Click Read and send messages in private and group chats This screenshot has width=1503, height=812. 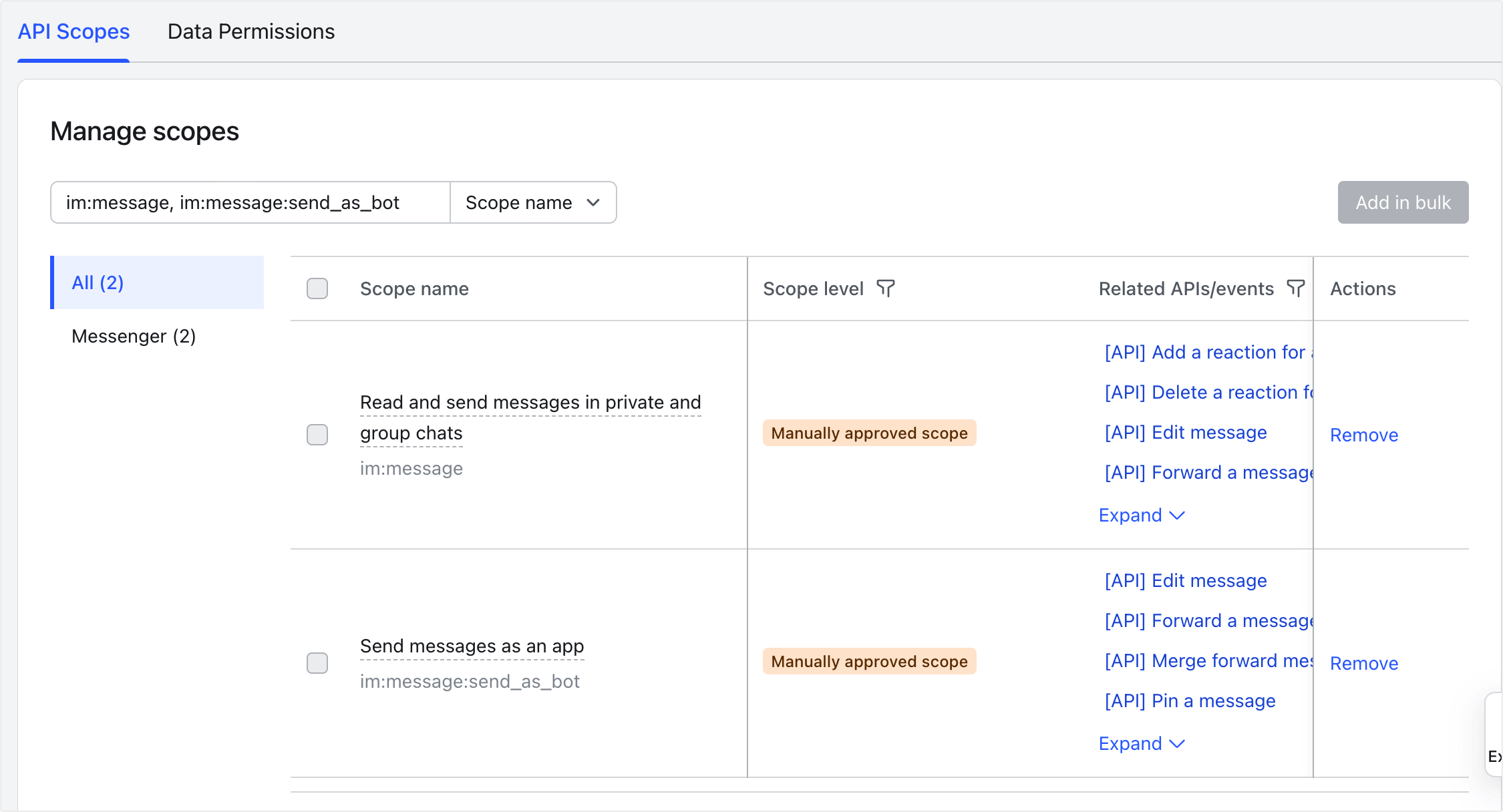point(530,417)
